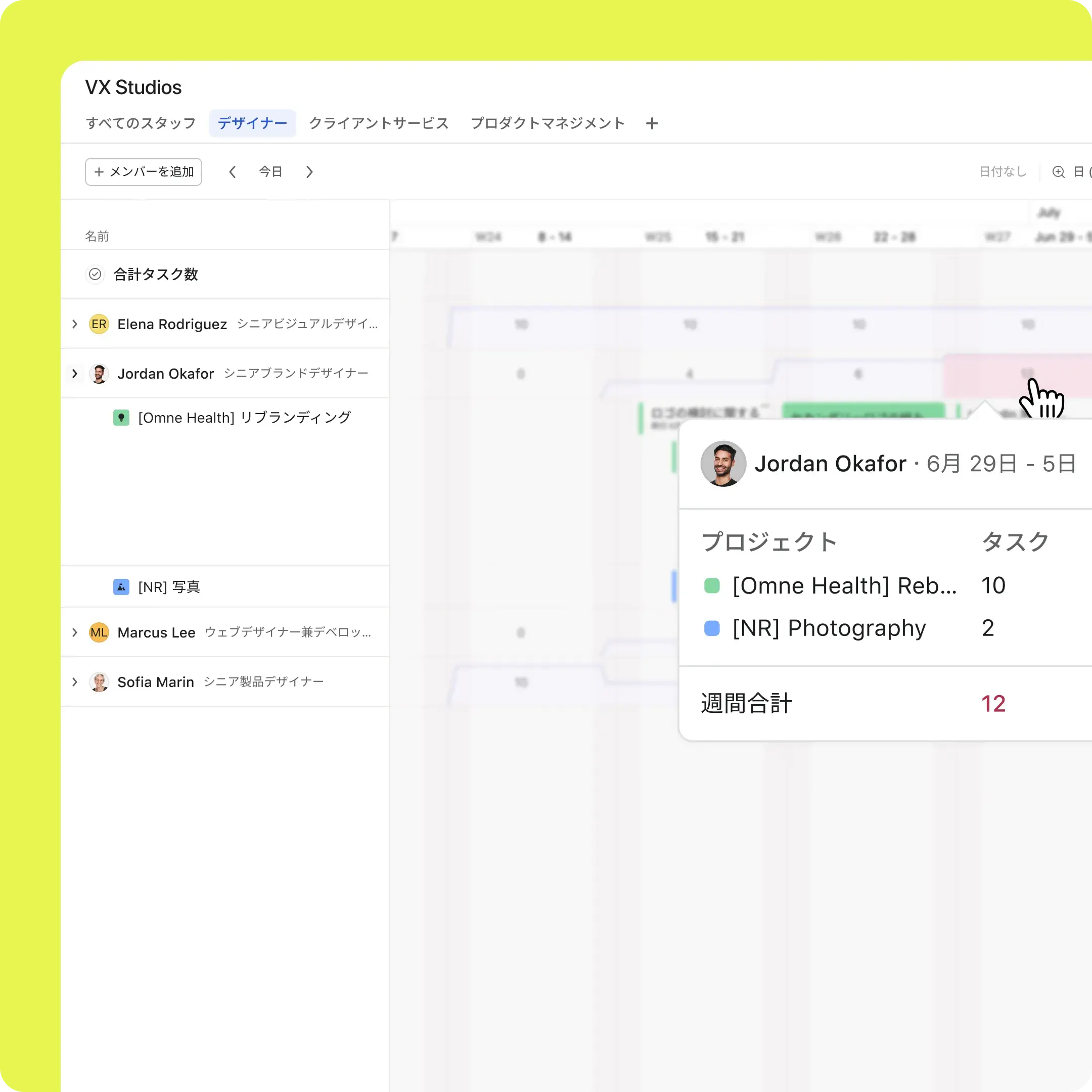Click the 日付なし option
Viewport: 1092px width, 1092px height.
point(1003,172)
